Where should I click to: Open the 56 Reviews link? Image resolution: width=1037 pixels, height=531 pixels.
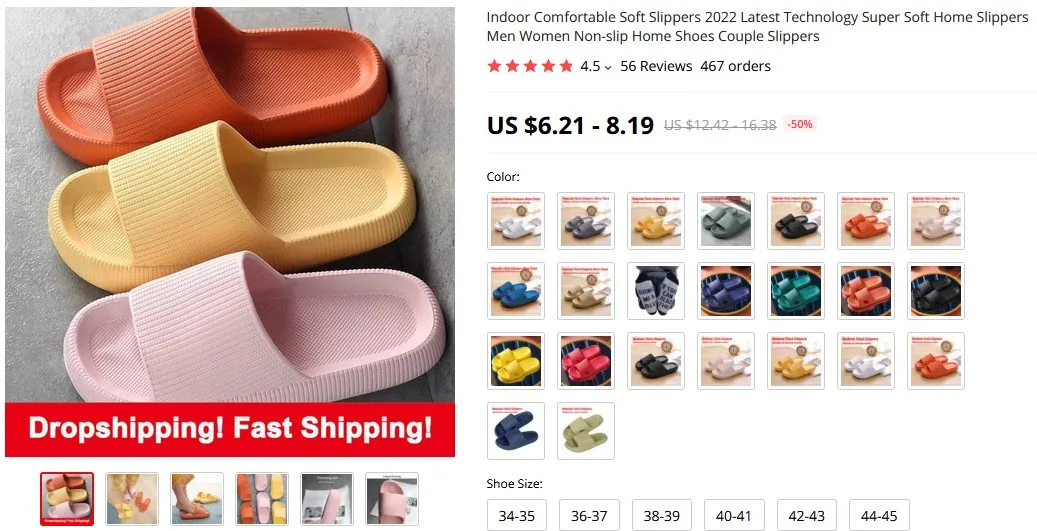656,66
